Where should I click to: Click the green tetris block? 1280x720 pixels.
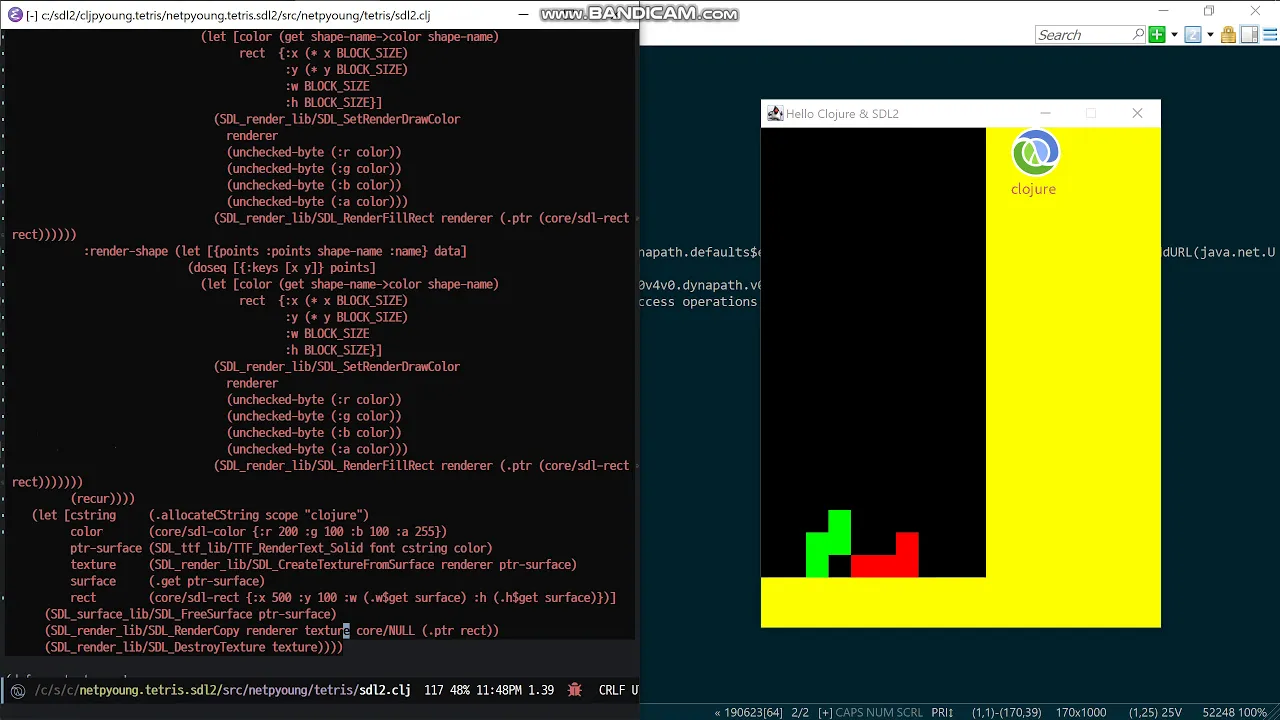coord(828,544)
